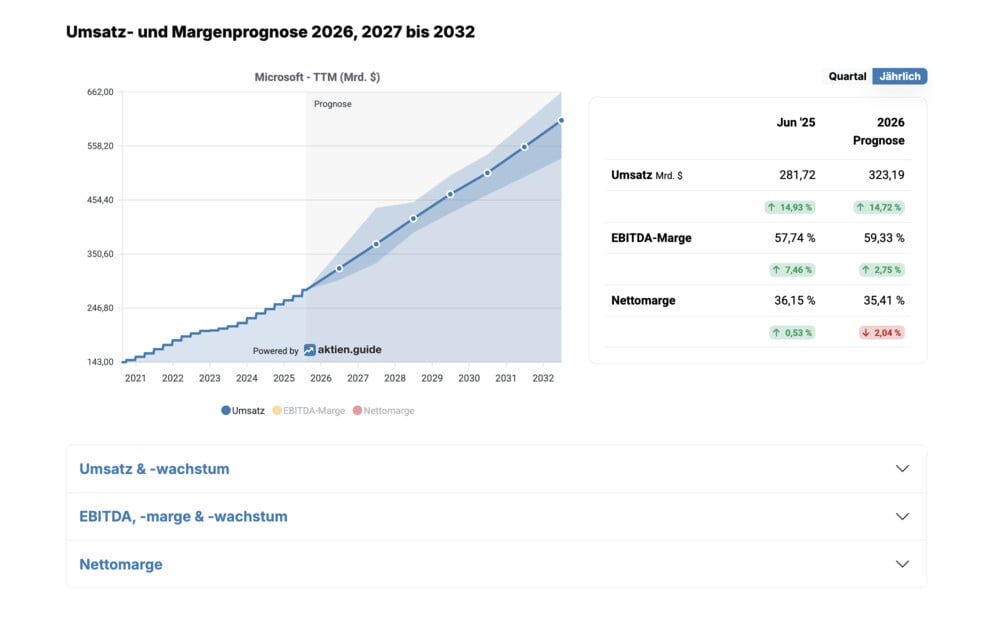Click the 2027 x-axis label
Image resolution: width=988 pixels, height=640 pixels.
pos(358,378)
